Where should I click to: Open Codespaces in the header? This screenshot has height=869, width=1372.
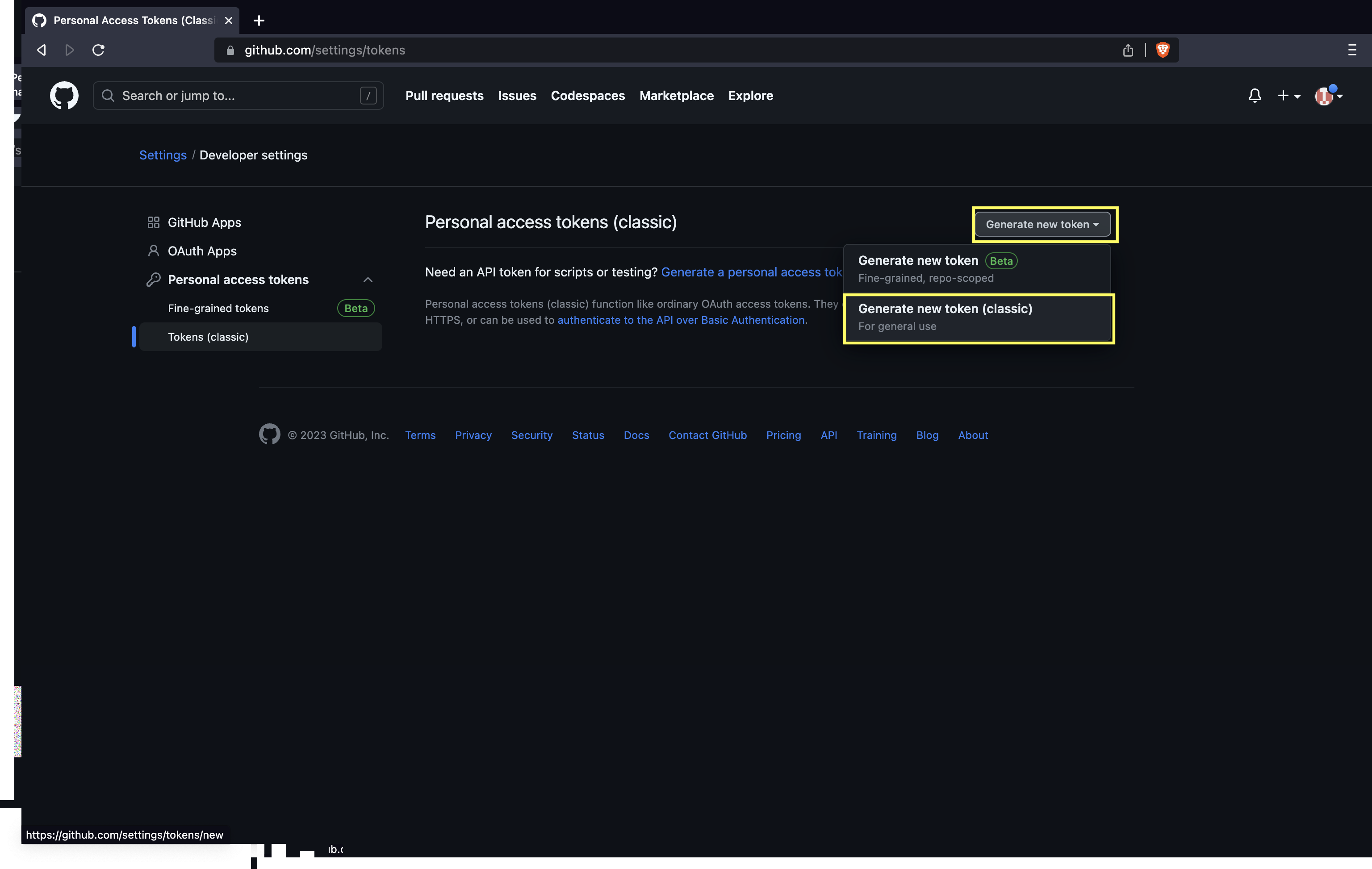point(587,96)
